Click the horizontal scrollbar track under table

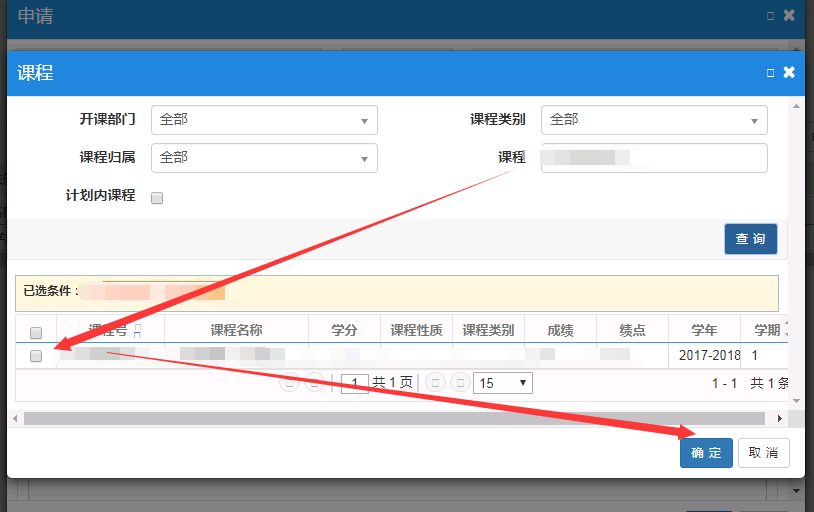[x=400, y=418]
